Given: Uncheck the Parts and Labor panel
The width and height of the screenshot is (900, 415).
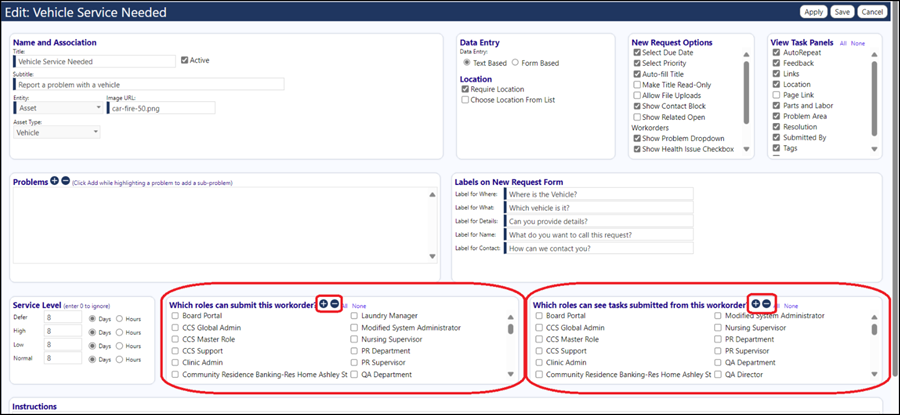Looking at the screenshot, I should click(777, 106).
